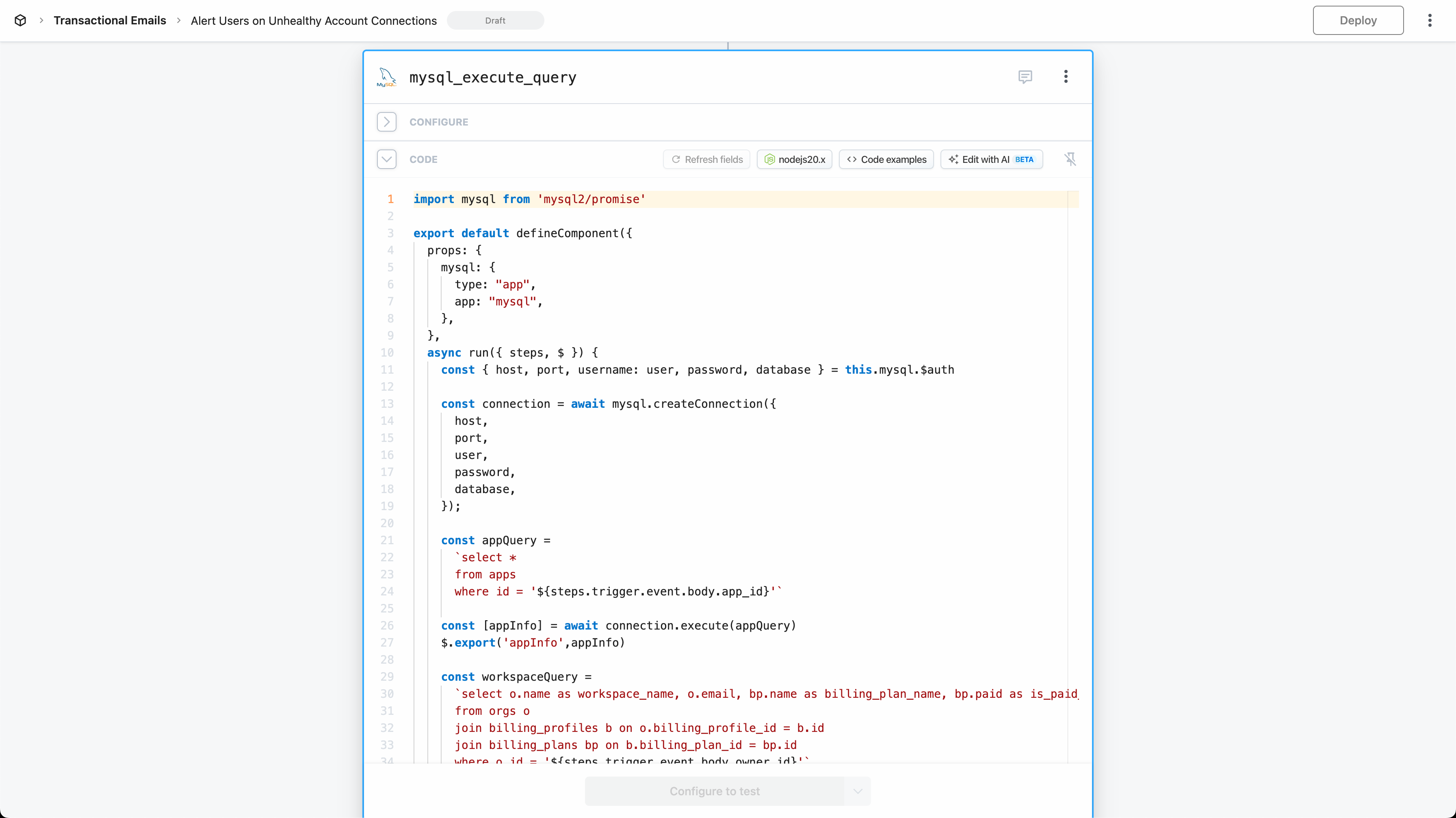This screenshot has height=818, width=1456.
Task: Collapse the CODE section chevron
Action: pos(387,159)
